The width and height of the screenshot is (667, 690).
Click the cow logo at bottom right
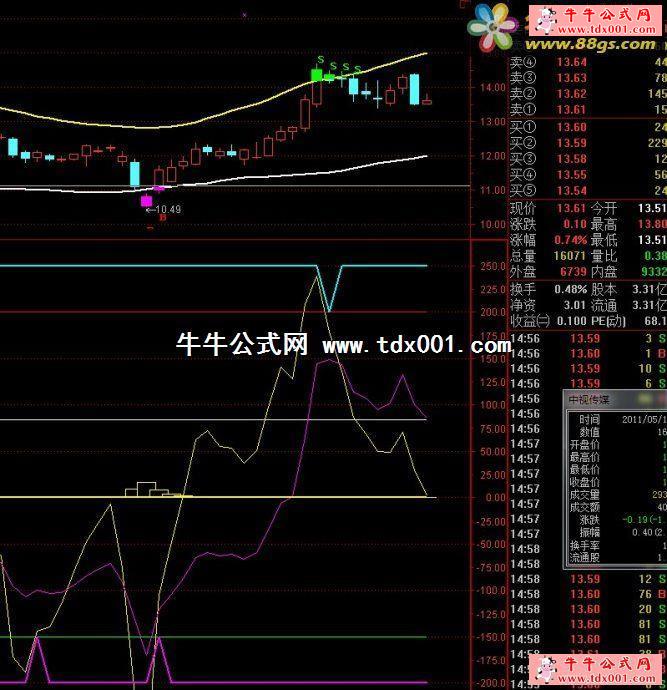click(546, 669)
